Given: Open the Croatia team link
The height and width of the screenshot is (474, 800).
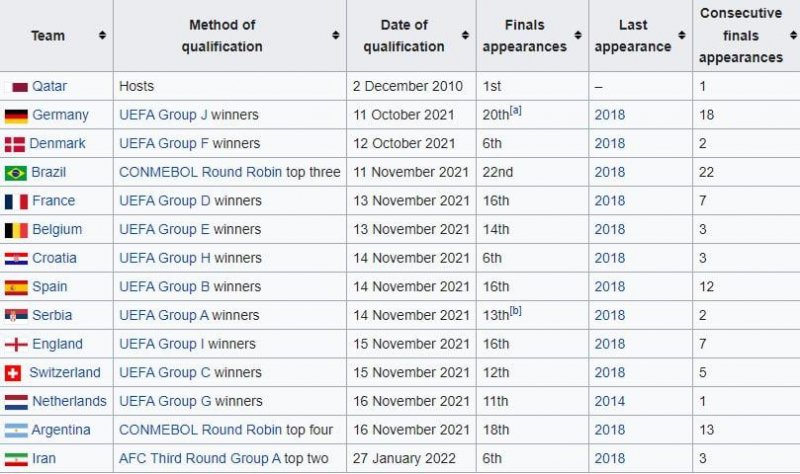Looking at the screenshot, I should (54, 258).
